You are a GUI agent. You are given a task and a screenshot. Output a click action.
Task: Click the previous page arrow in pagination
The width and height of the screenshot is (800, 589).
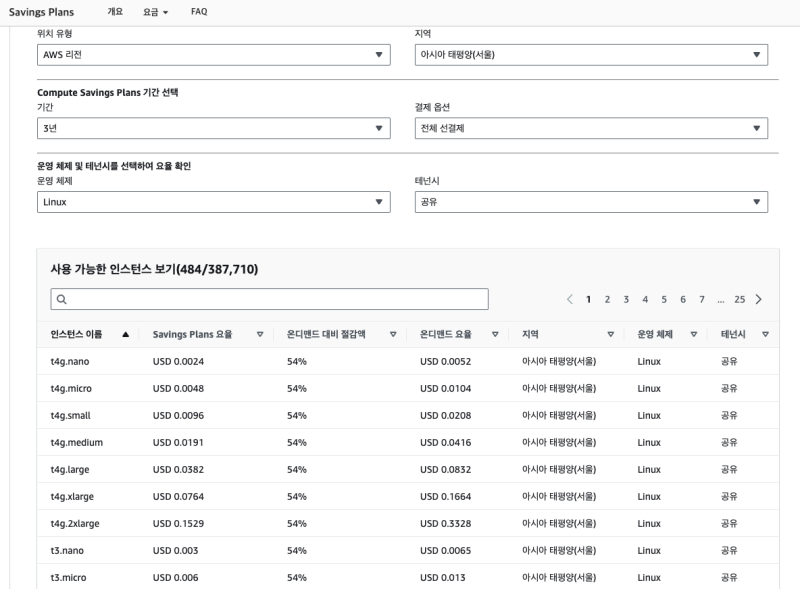[x=570, y=299]
